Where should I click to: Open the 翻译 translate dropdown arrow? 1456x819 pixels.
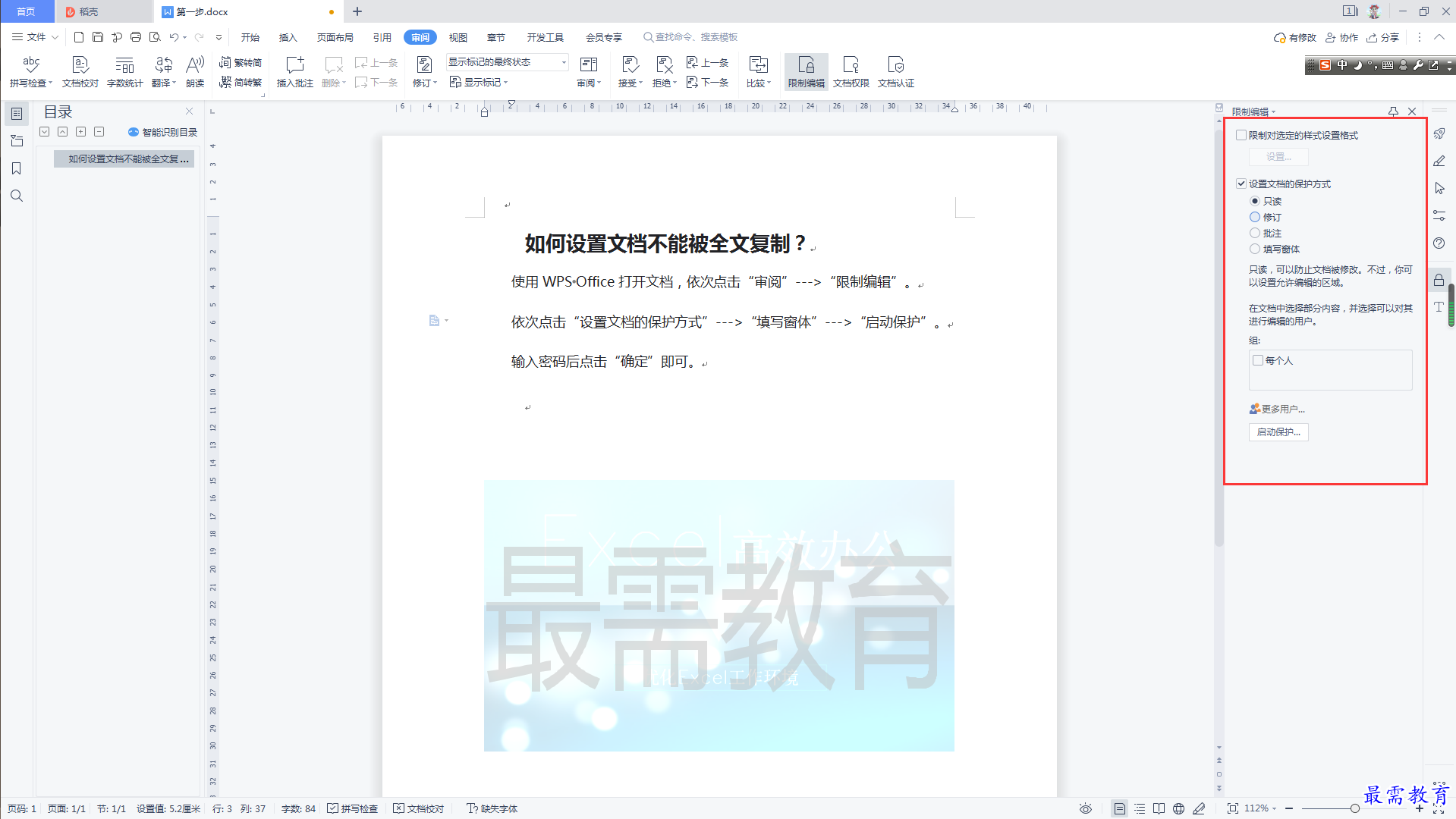point(175,83)
